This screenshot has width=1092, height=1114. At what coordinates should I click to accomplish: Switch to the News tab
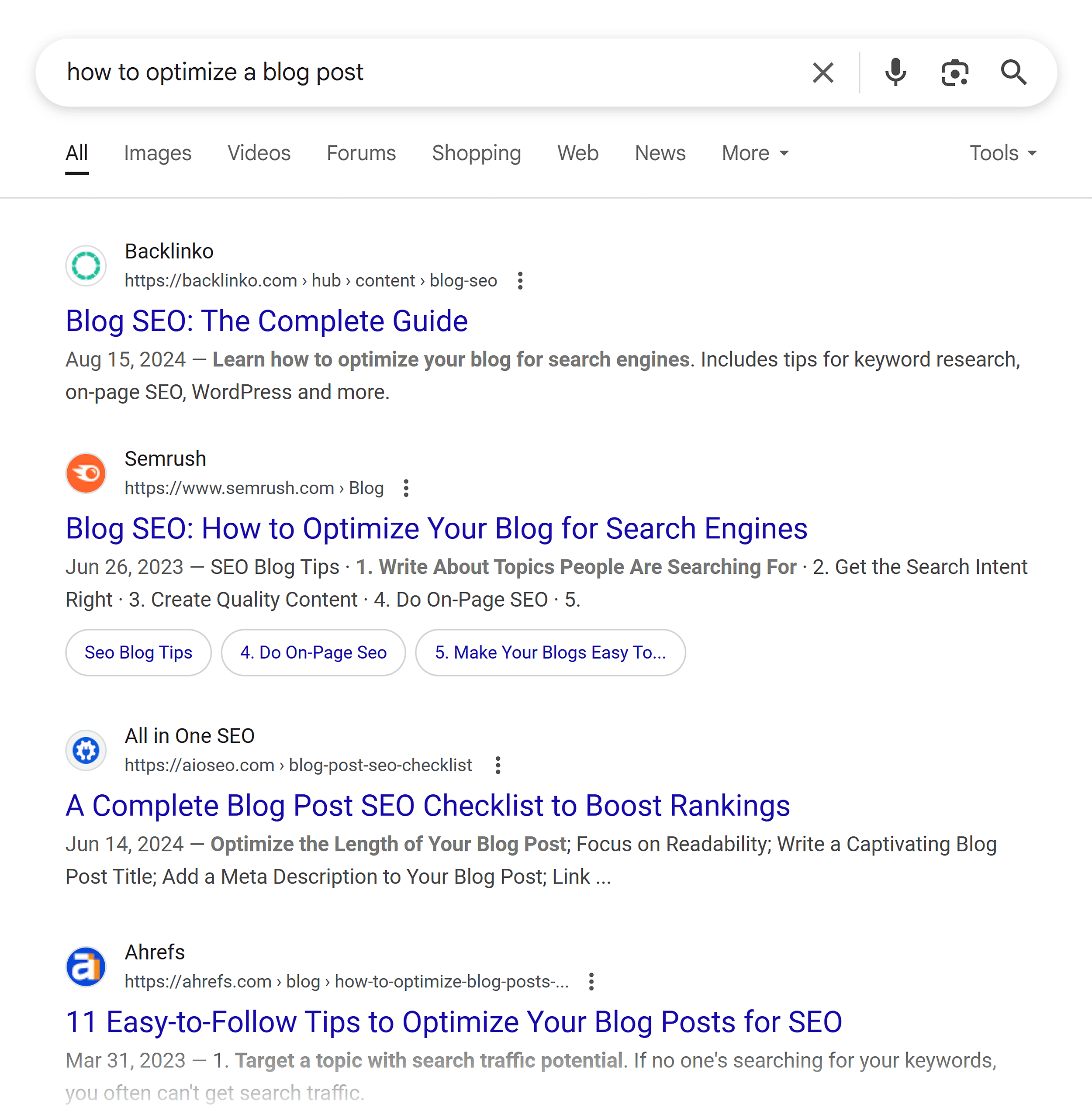tap(660, 153)
